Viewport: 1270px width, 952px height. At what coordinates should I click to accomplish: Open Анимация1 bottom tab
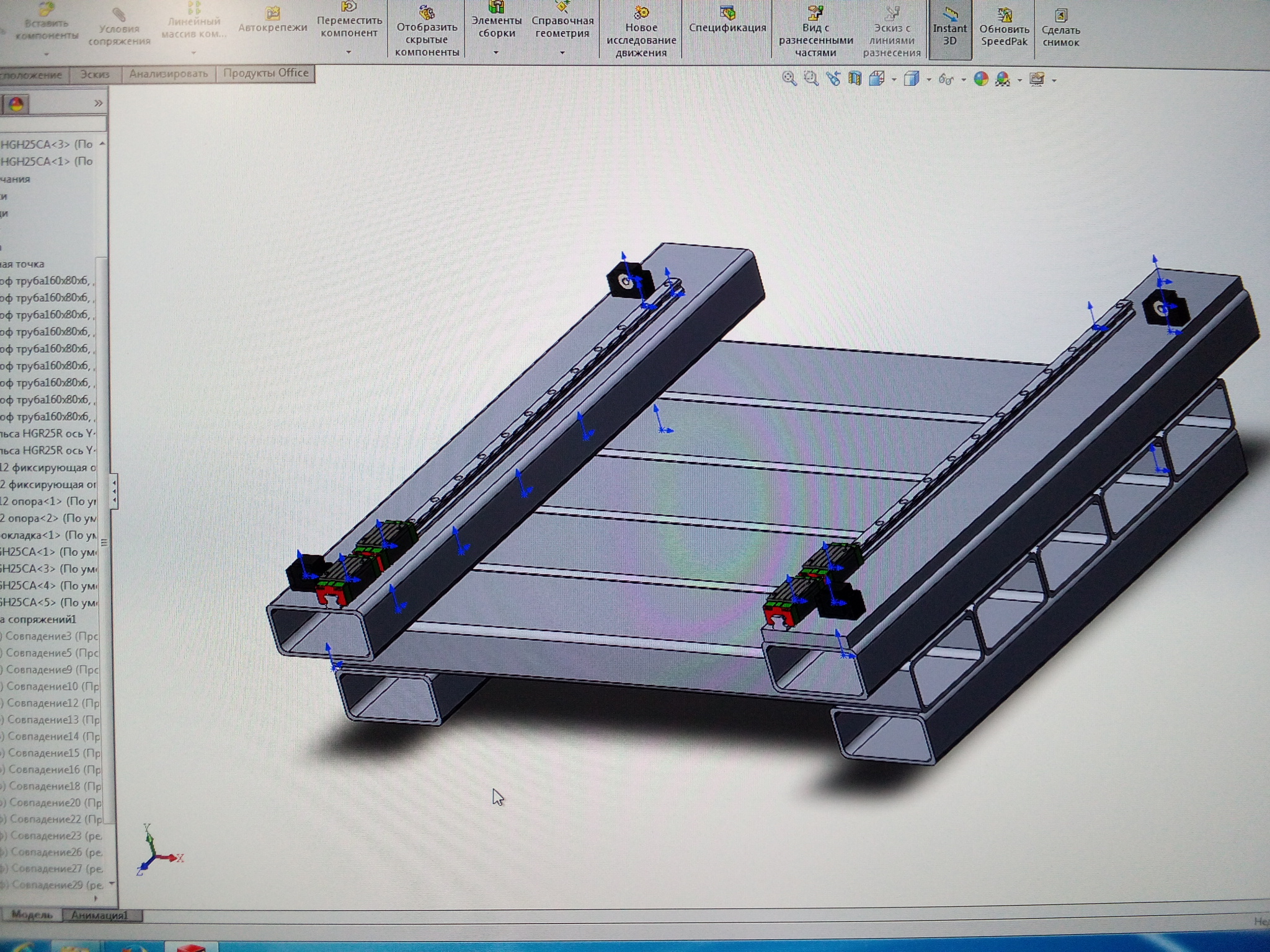pos(99,915)
